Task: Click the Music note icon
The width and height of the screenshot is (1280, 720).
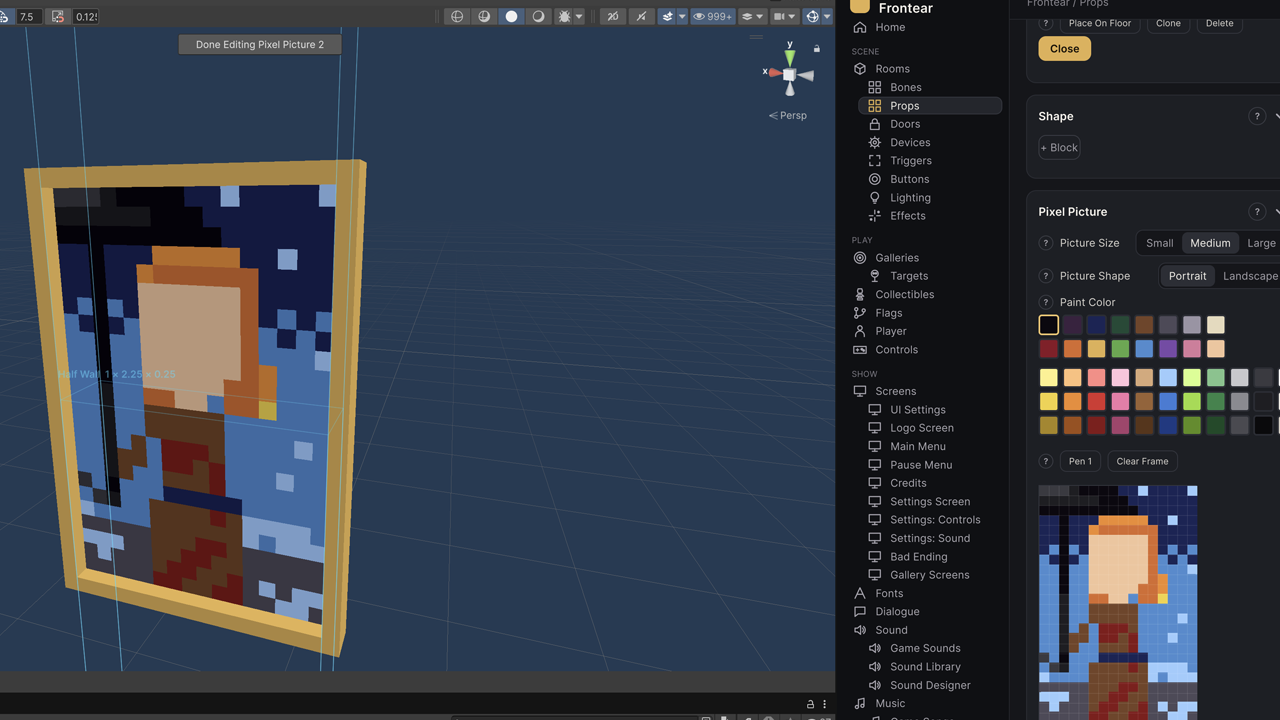Action: tap(860, 703)
